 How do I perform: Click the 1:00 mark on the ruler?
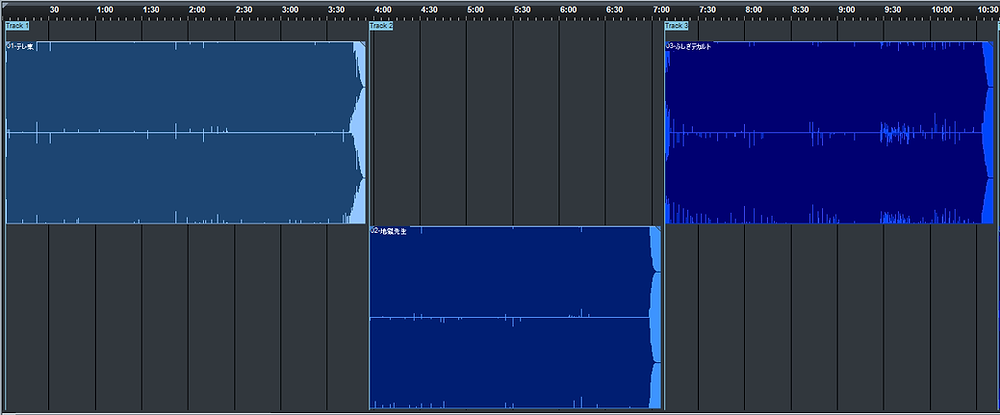coord(105,10)
